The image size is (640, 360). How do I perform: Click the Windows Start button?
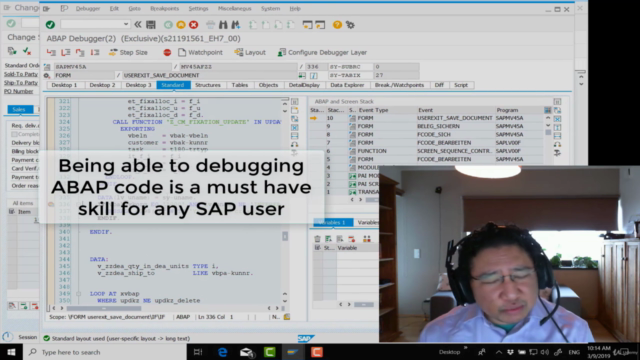coord(11,352)
